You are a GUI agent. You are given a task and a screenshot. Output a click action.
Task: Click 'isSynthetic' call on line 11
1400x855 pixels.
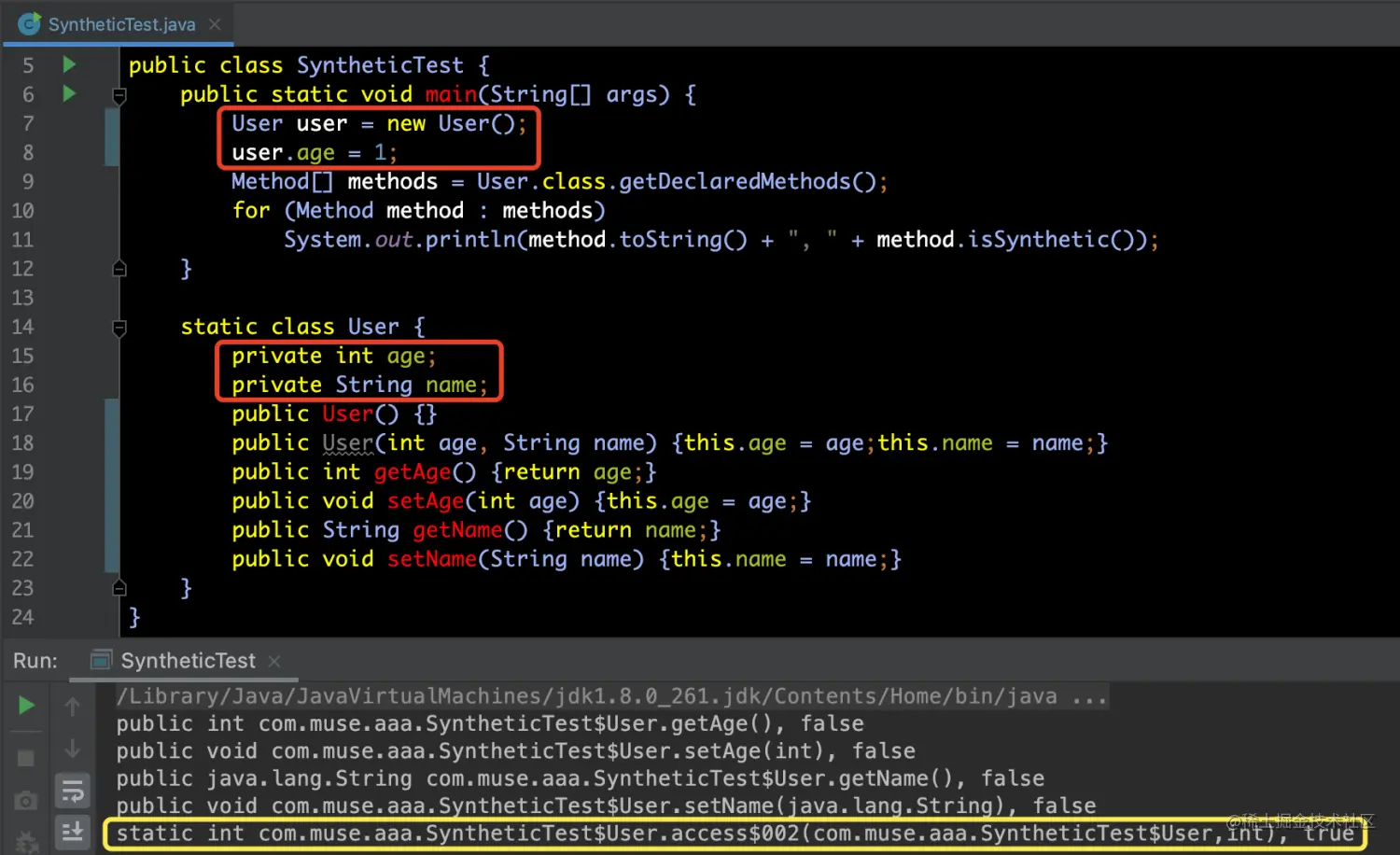coord(1038,240)
